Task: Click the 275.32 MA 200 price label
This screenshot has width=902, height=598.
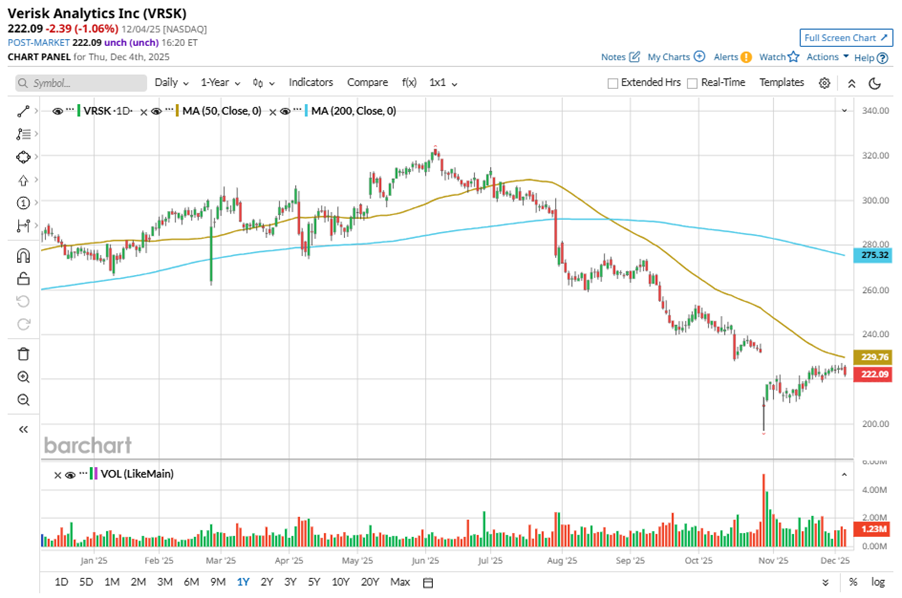Action: [873, 255]
